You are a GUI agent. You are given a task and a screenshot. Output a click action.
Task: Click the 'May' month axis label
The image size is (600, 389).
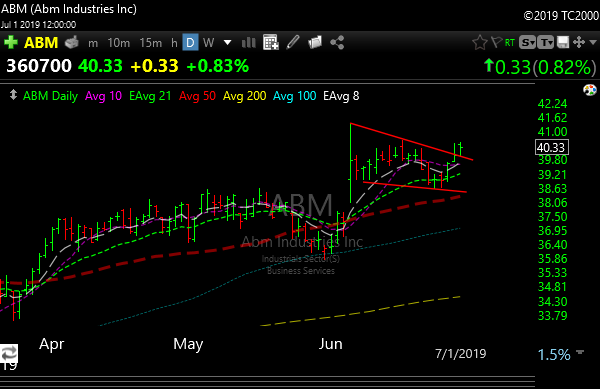coord(188,344)
